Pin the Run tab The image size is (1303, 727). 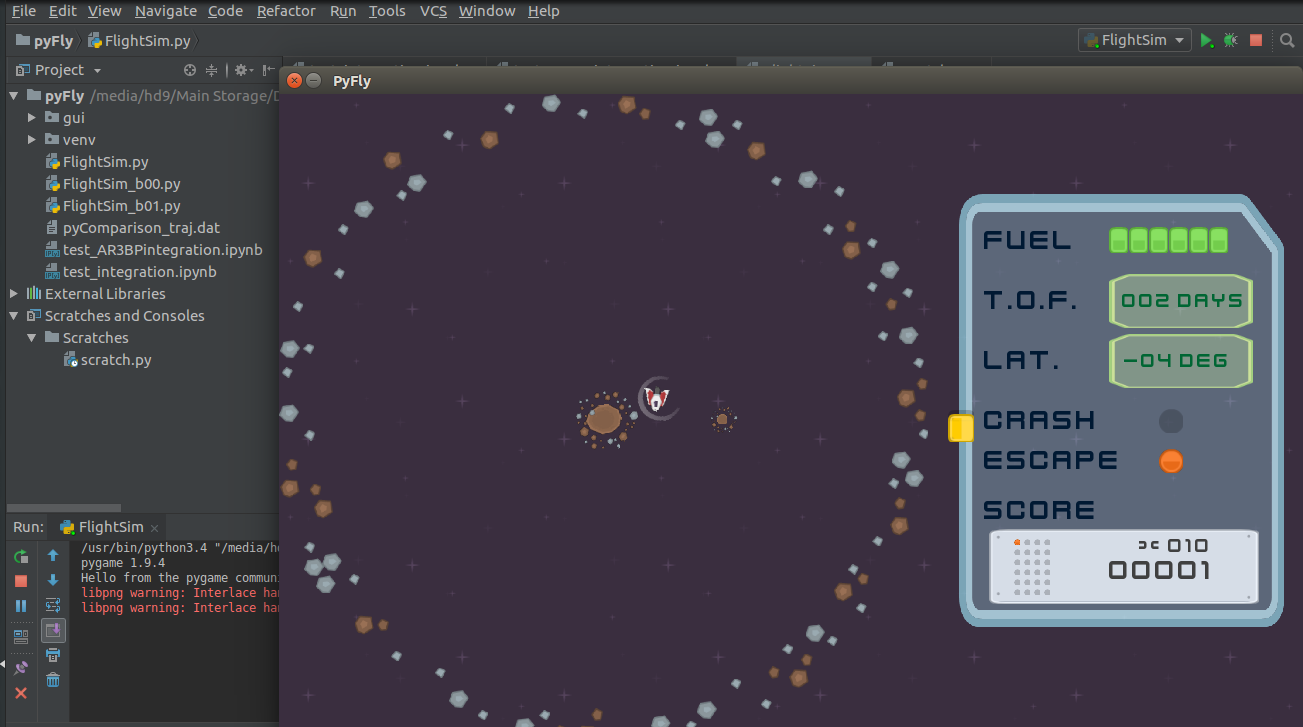(x=21, y=667)
